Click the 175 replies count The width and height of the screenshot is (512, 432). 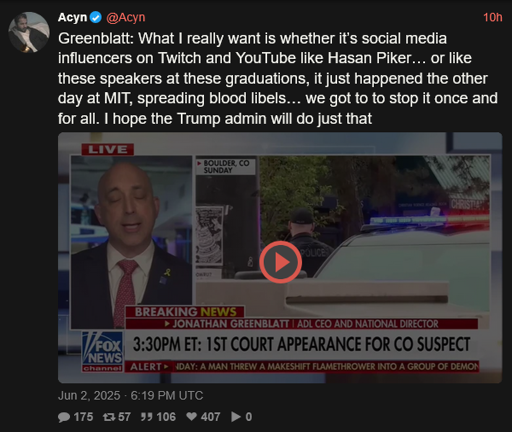click(83, 417)
